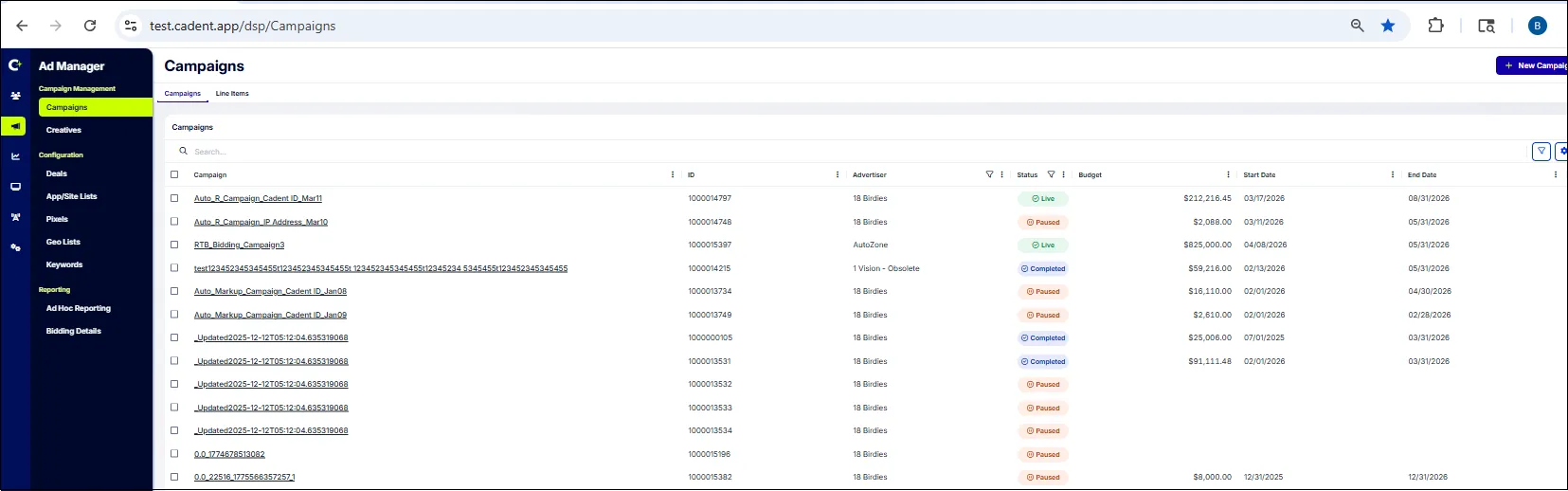This screenshot has height=491, width=1568.
Task: Click the New Campaign button
Action: (1532, 65)
